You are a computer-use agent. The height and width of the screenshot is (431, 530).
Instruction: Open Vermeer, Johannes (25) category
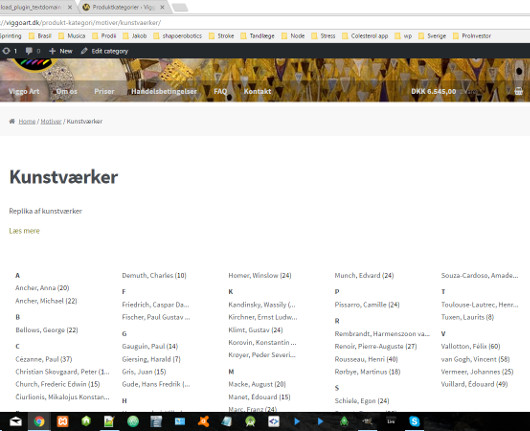[x=477, y=372]
